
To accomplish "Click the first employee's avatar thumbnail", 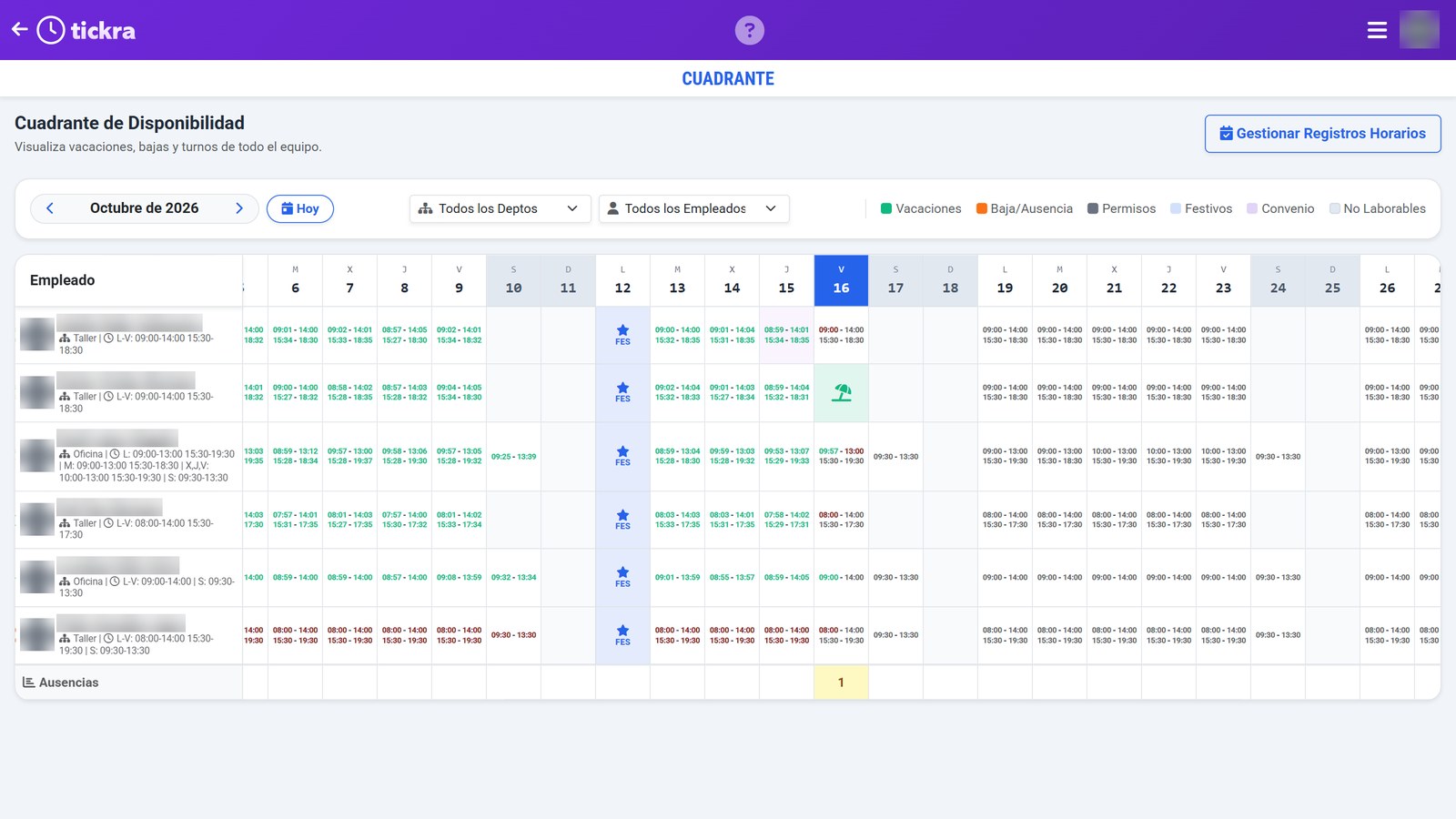I will pyautogui.click(x=37, y=334).
